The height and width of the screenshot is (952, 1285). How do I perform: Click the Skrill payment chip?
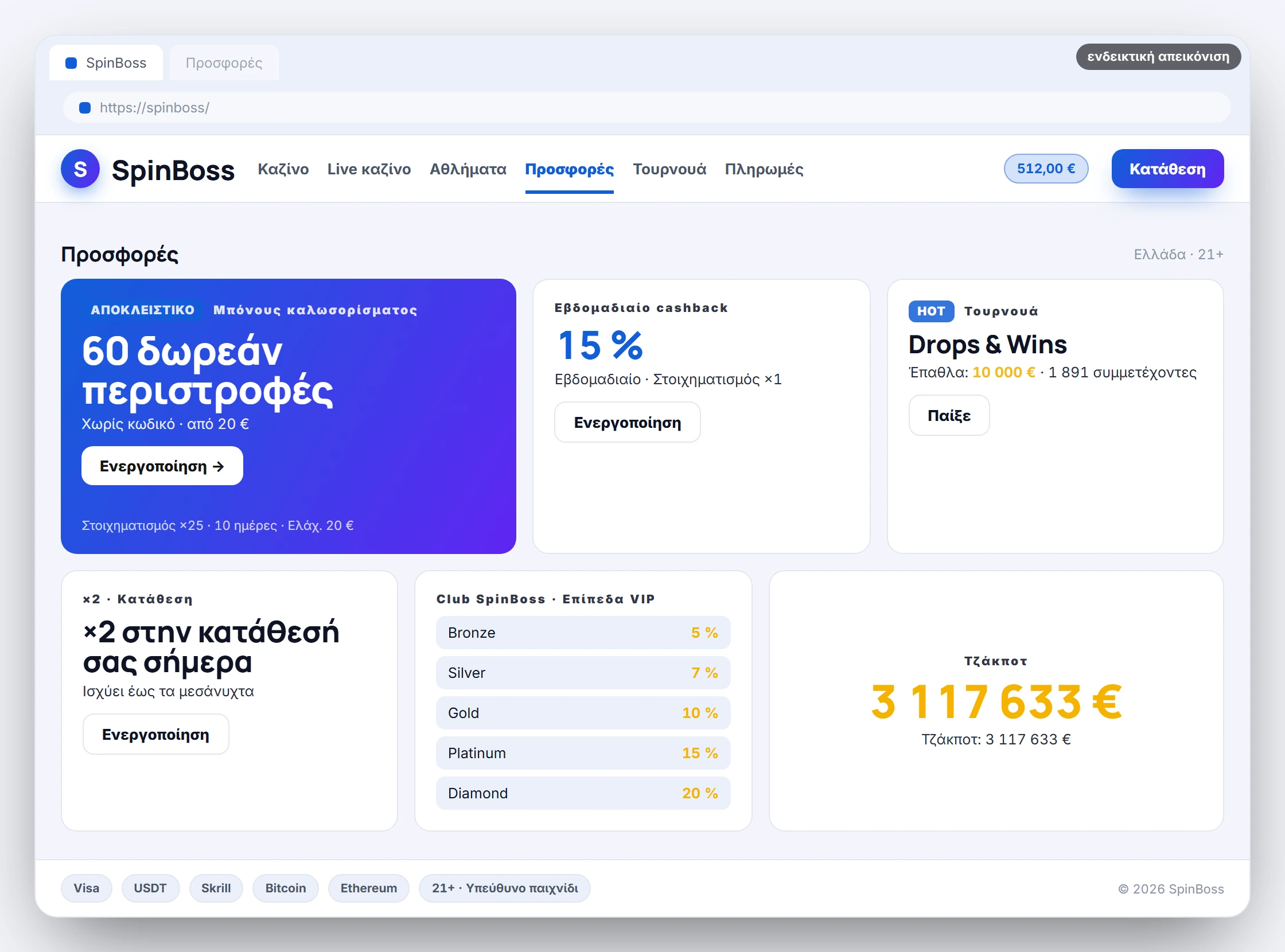click(216, 888)
